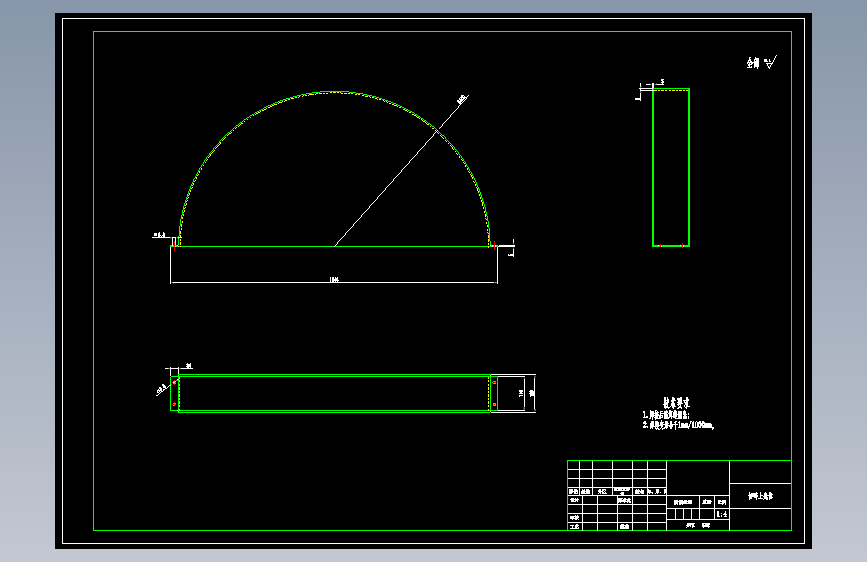The width and height of the screenshot is (867, 562).
Task: Select the semicircular arc in the front view
Action: [x=334, y=92]
